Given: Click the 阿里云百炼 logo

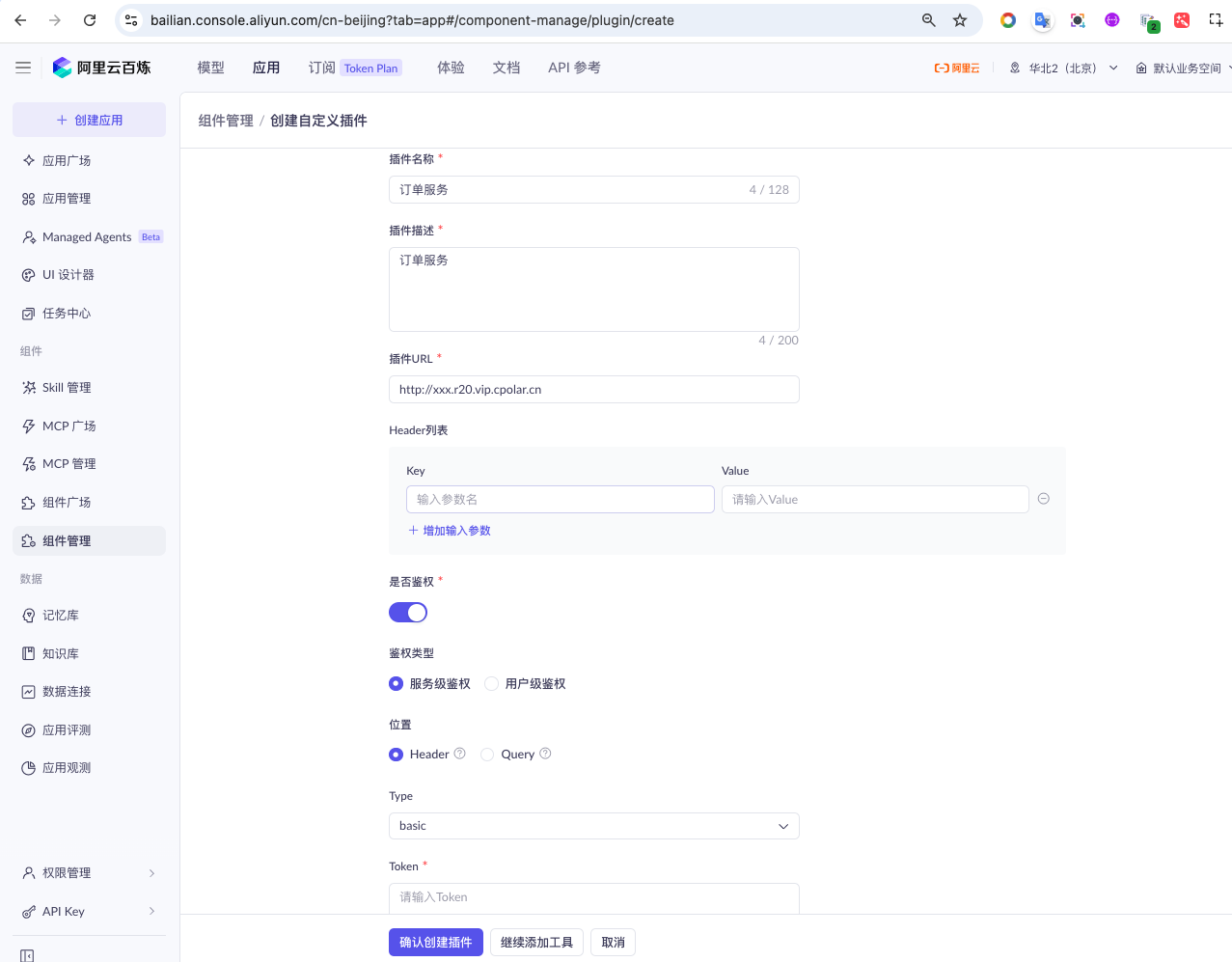Looking at the screenshot, I should [102, 68].
